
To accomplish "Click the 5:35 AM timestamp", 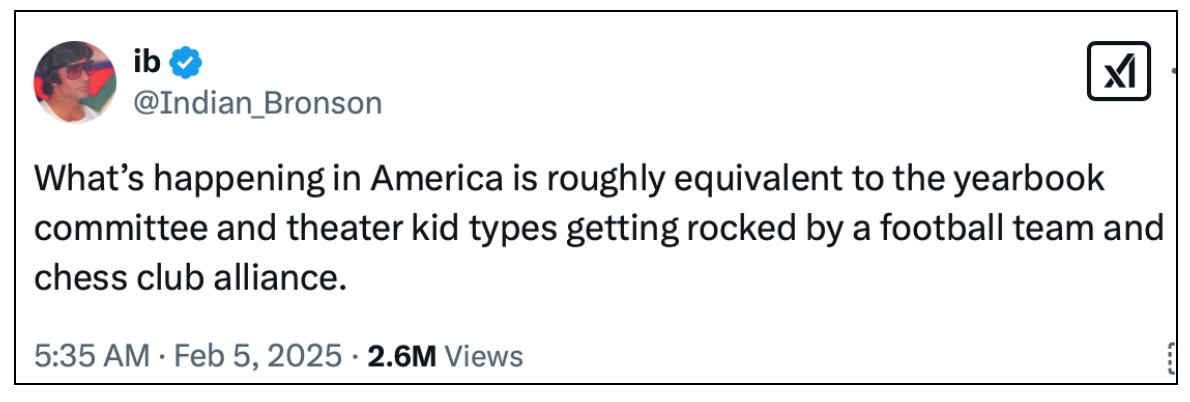I will point(91,356).
